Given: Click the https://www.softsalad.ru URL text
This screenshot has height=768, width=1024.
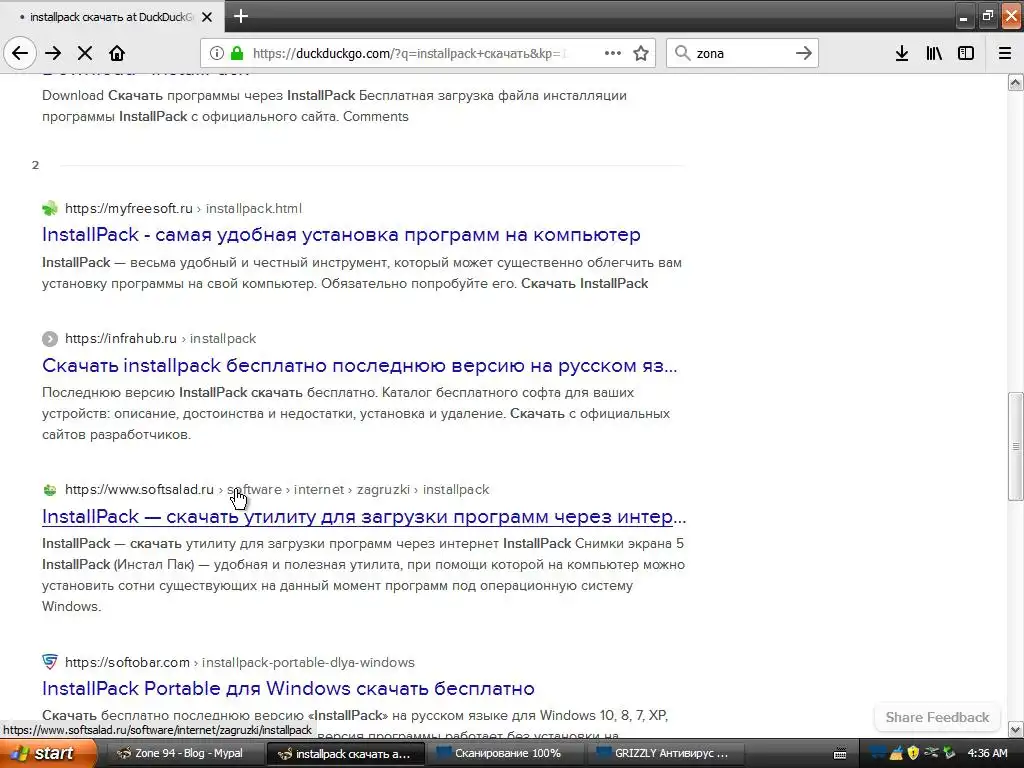Looking at the screenshot, I should (139, 489).
